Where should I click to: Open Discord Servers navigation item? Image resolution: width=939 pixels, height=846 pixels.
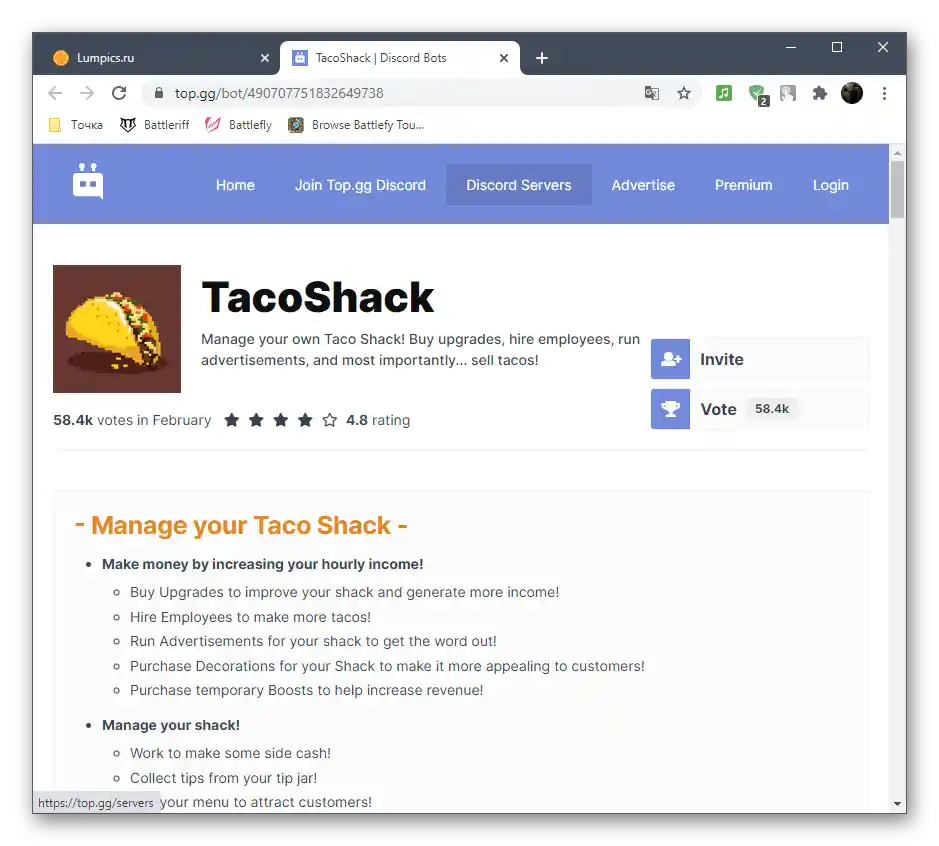519,185
